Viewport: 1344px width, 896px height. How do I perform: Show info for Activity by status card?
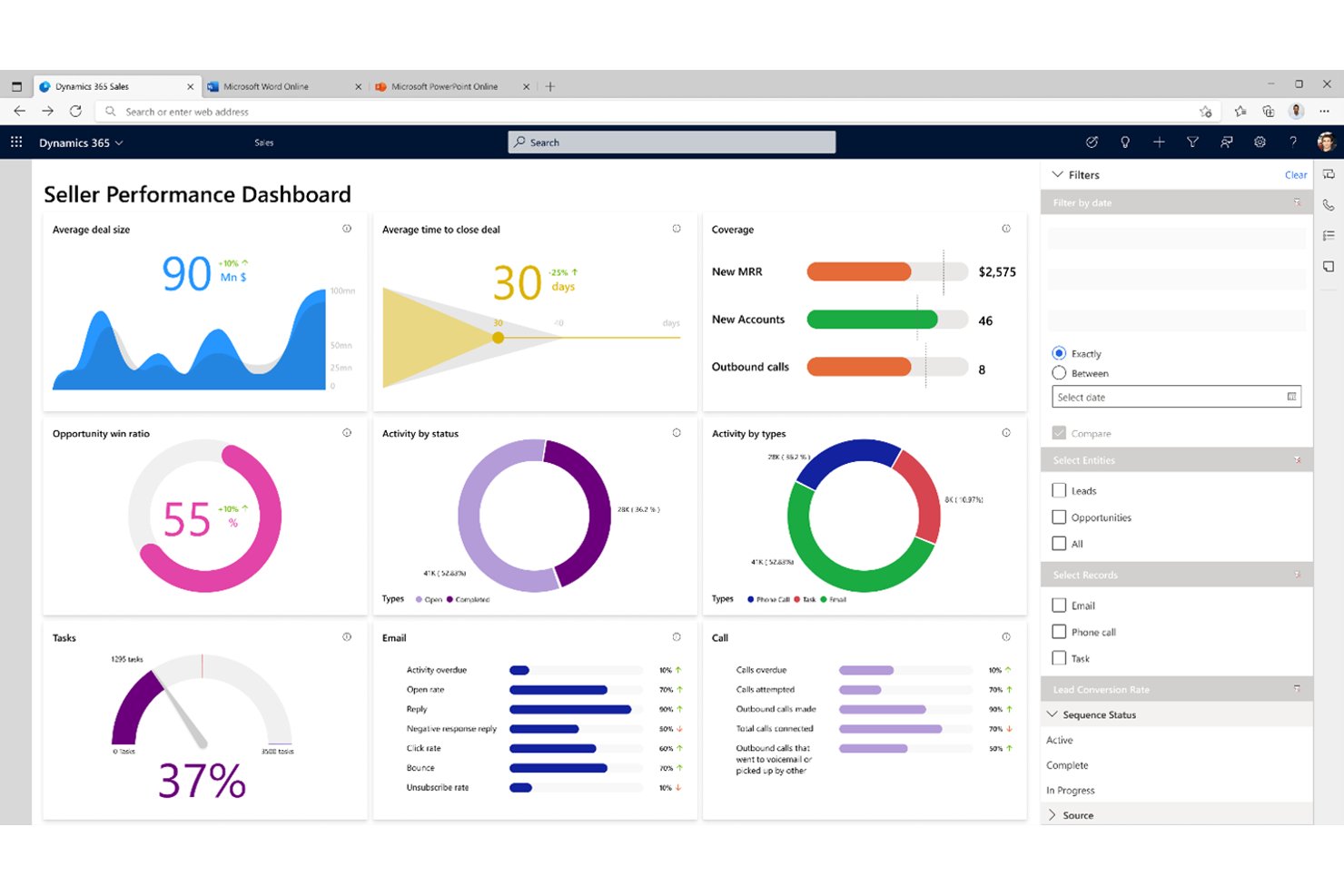[x=677, y=433]
